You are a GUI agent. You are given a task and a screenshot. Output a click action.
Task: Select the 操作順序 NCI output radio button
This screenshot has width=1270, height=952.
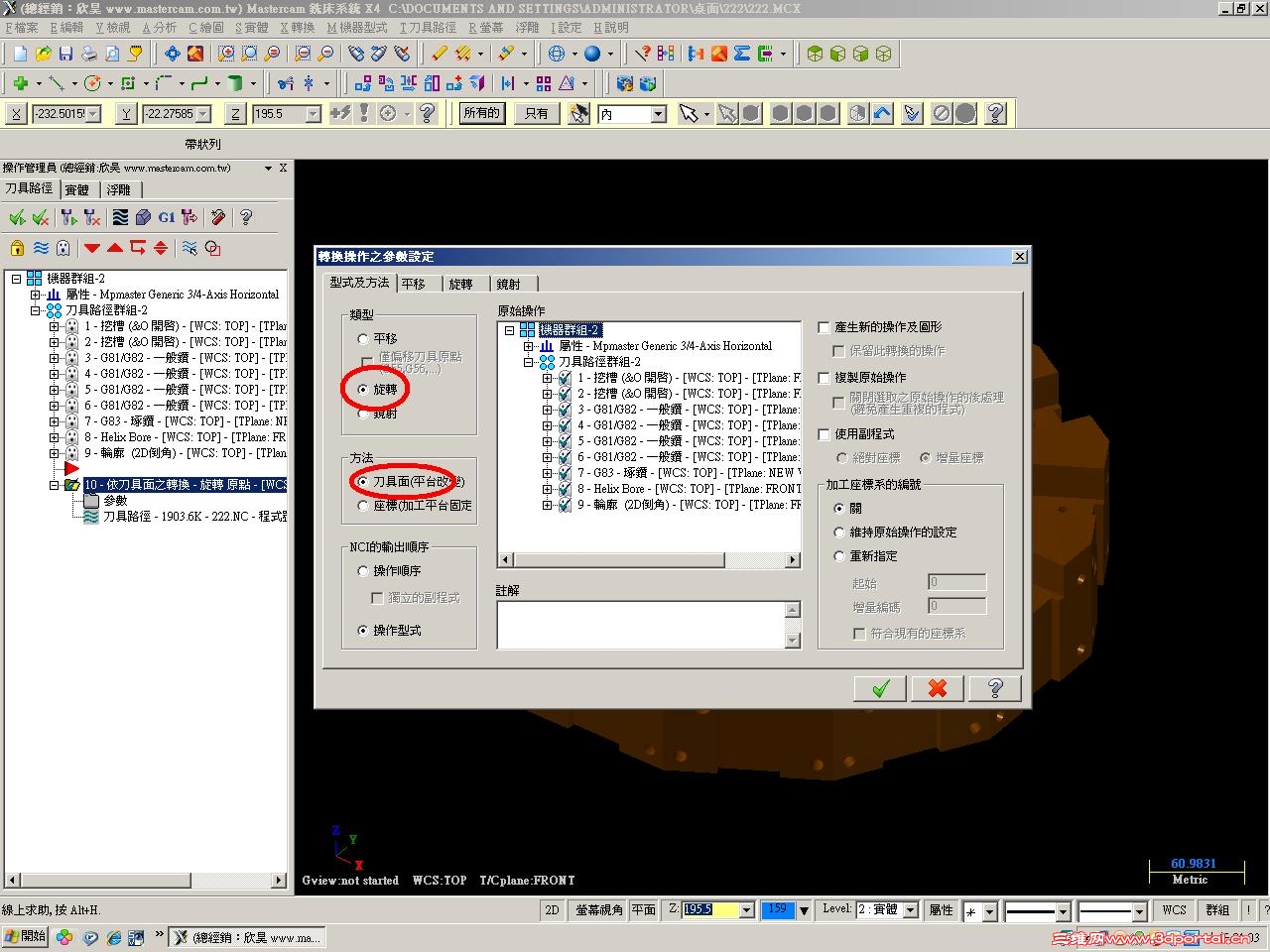pos(363,571)
